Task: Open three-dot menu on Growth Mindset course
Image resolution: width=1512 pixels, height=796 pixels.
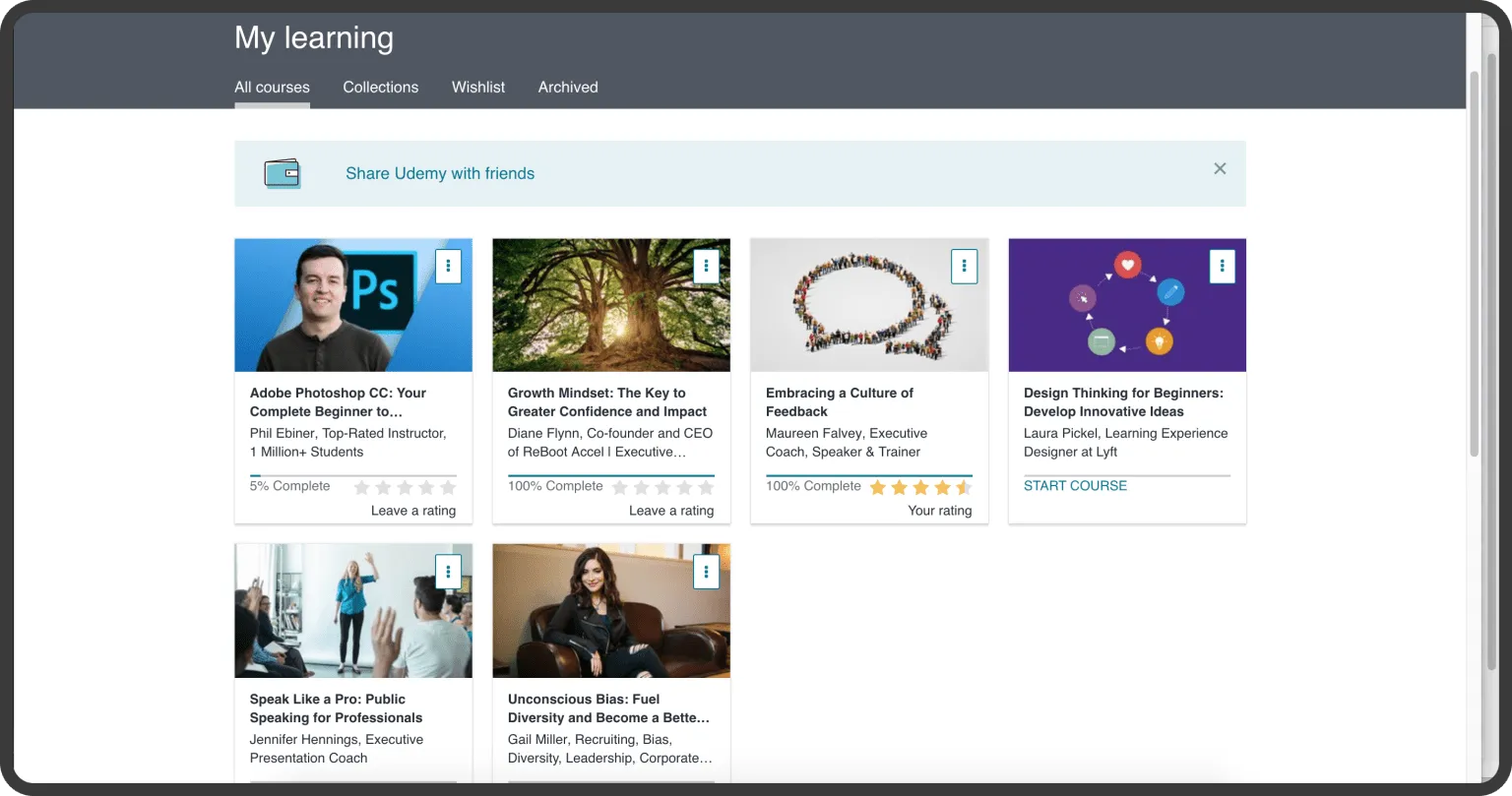Action: tap(706, 266)
